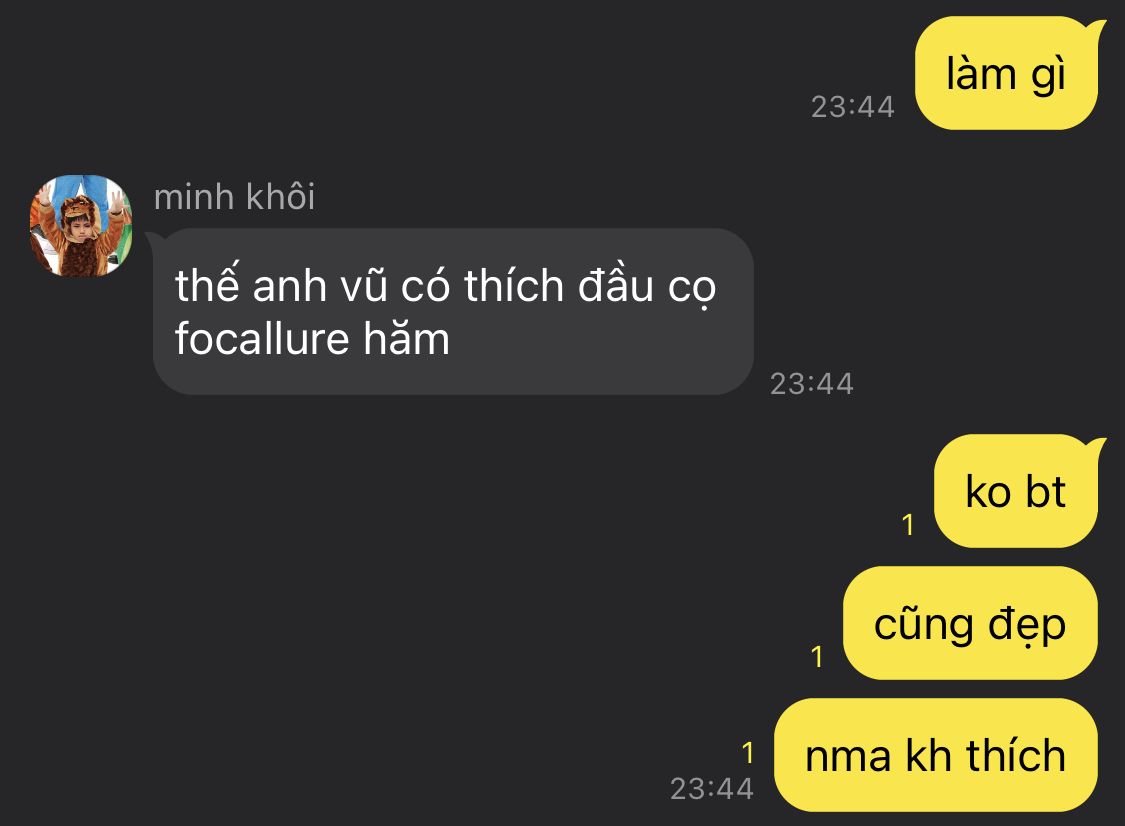The width and height of the screenshot is (1125, 826).
Task: Click the 23:44 timestamp beside gray bubble
Action: 811,384
